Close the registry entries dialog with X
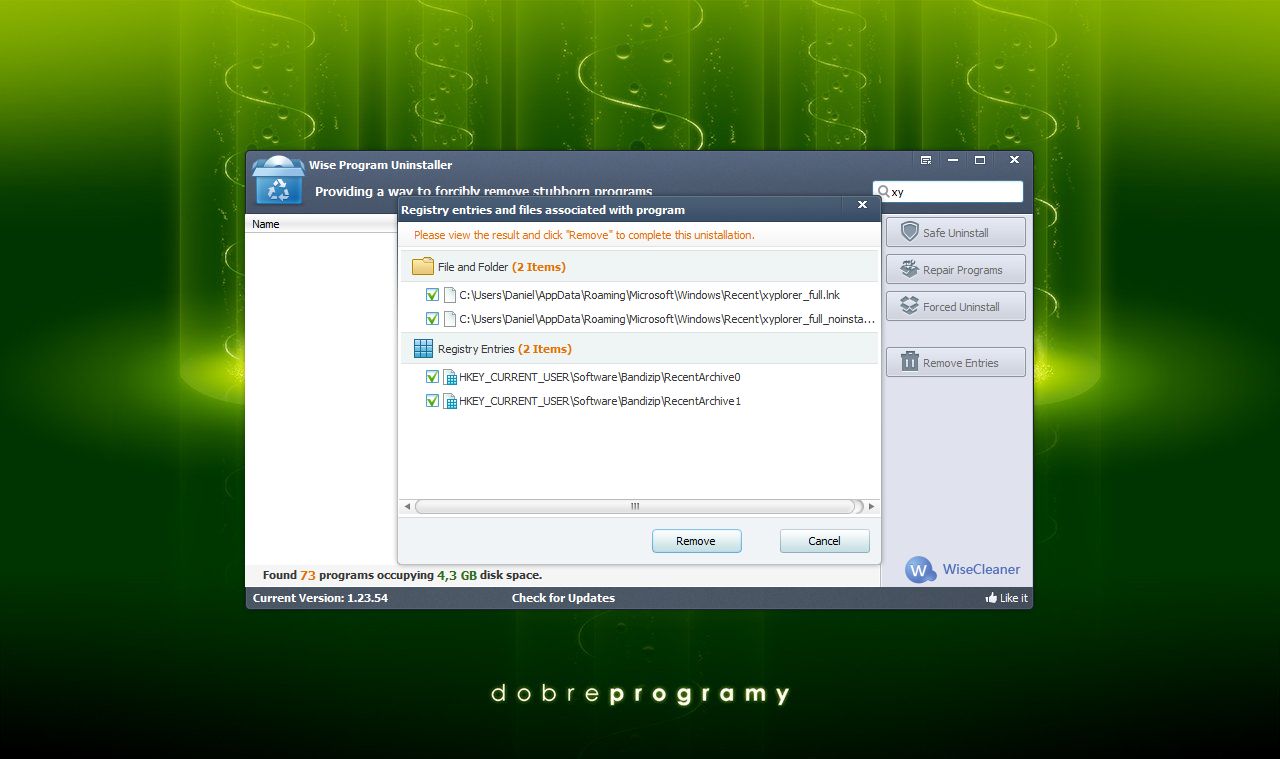This screenshot has height=759, width=1280. (x=862, y=205)
